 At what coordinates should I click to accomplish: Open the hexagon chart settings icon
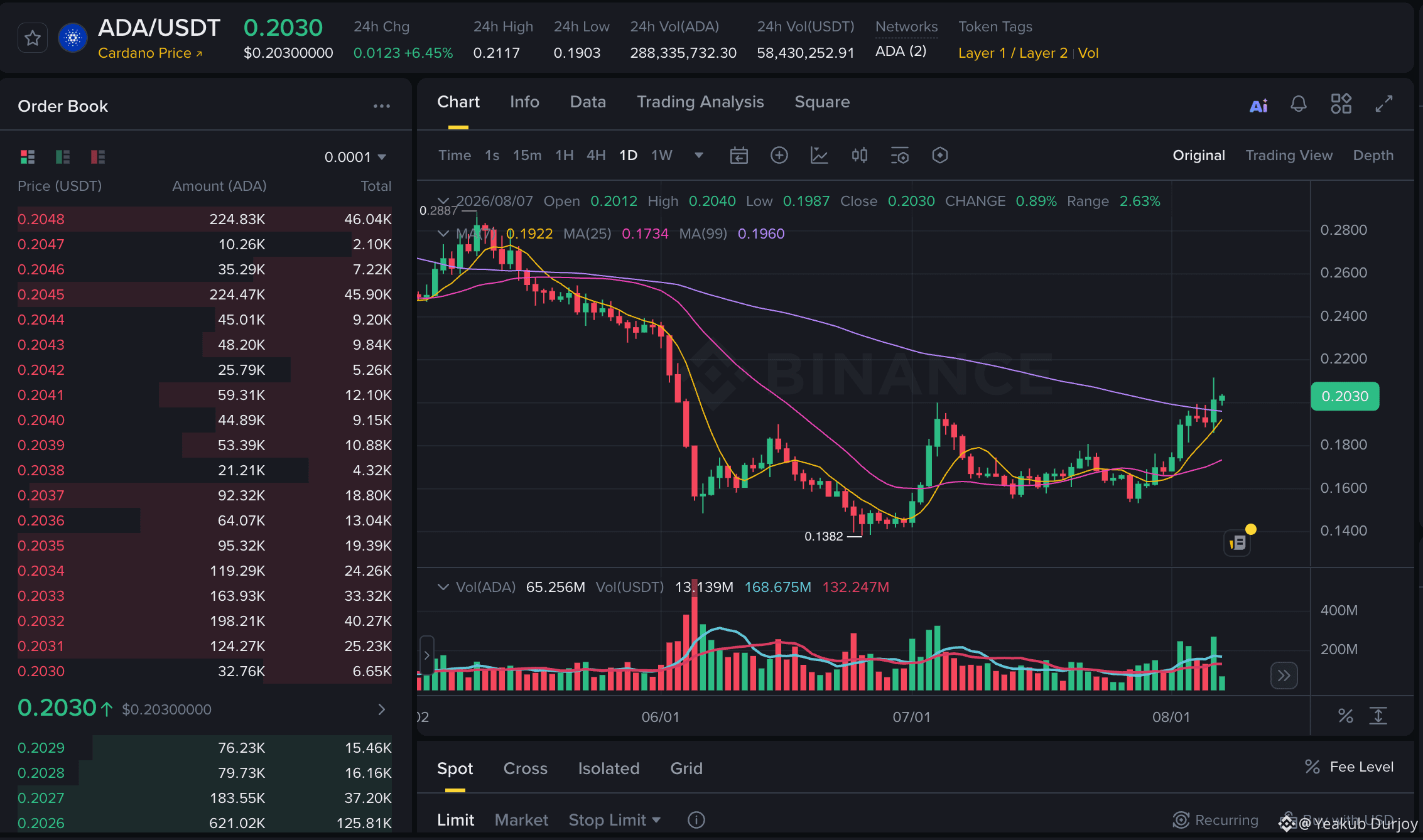click(x=940, y=155)
